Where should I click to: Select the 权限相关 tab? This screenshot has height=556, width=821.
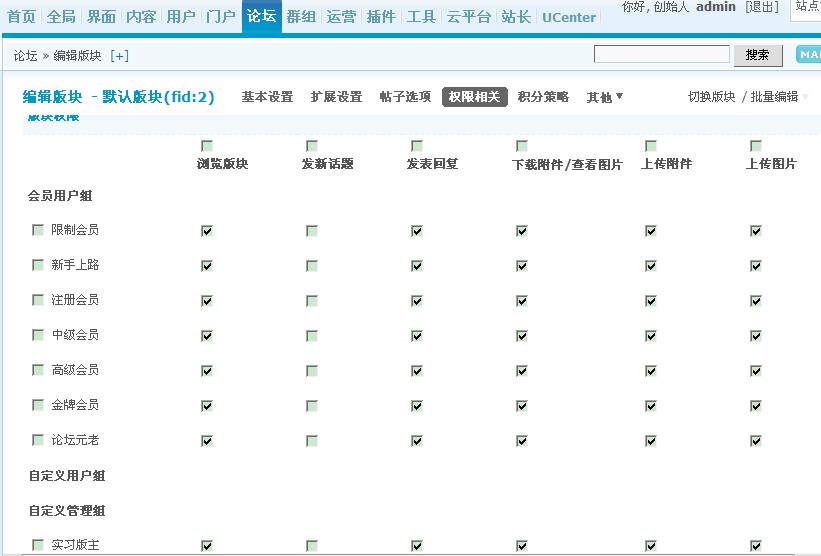click(x=474, y=97)
